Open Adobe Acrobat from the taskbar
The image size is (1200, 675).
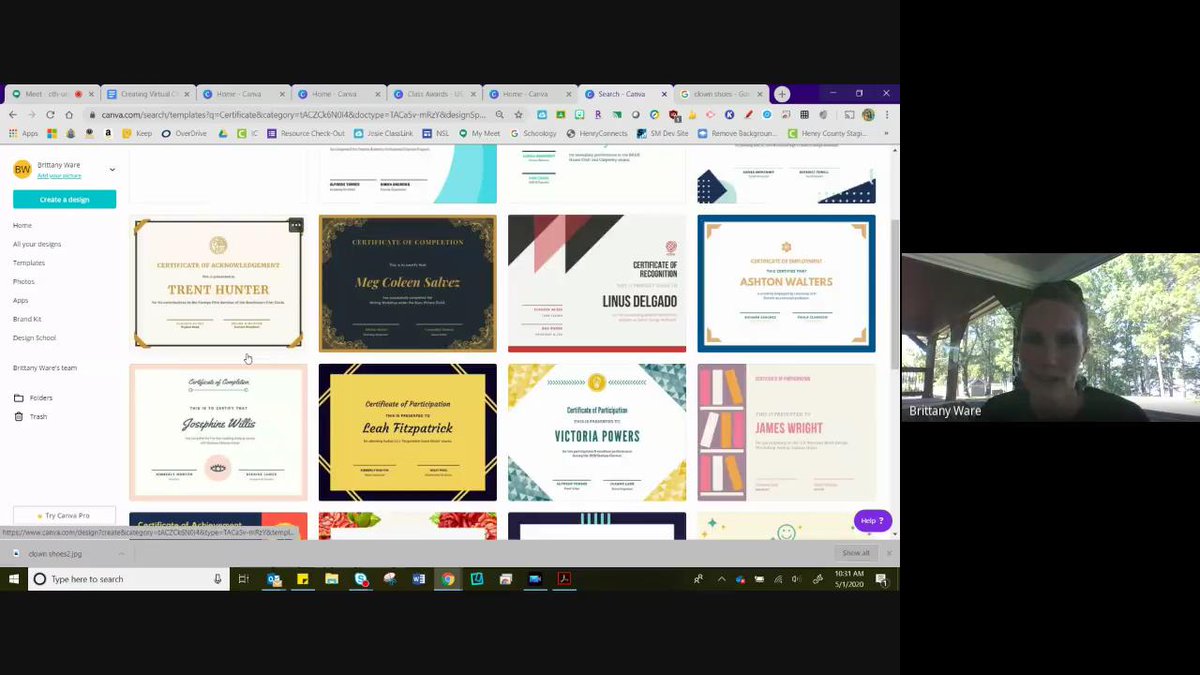click(x=566, y=578)
